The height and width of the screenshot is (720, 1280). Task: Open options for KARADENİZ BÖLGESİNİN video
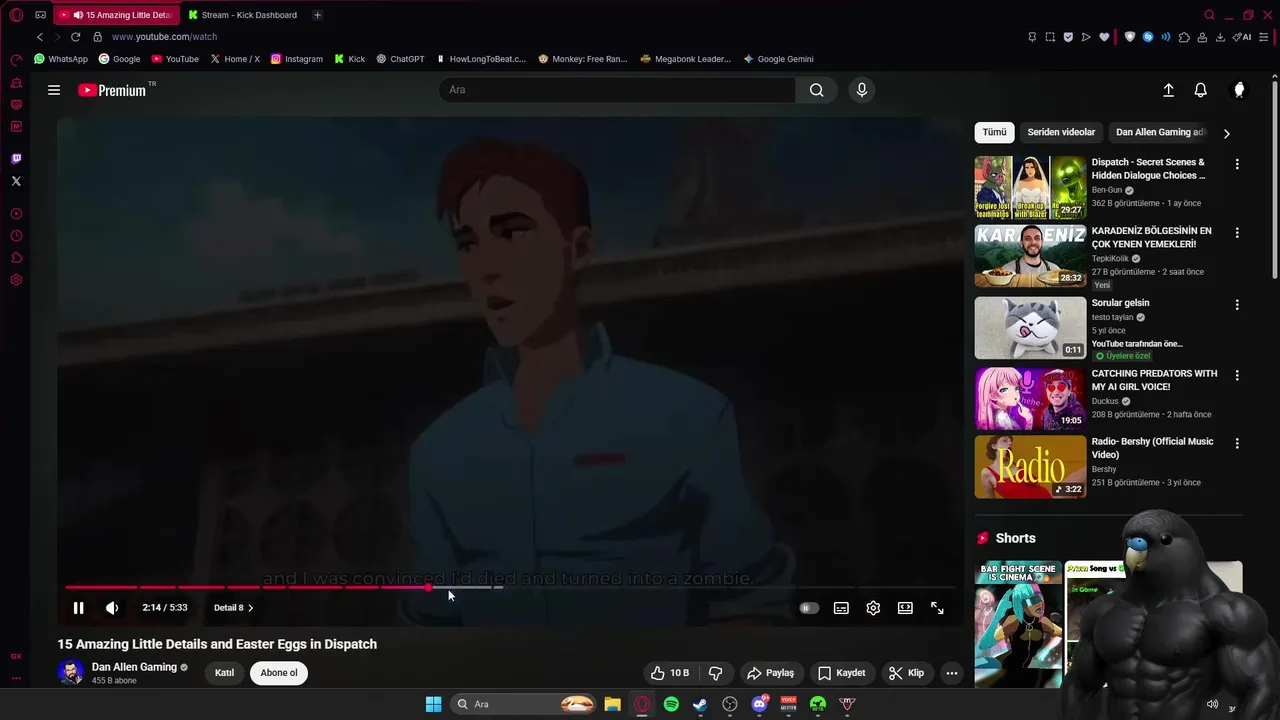(x=1237, y=233)
